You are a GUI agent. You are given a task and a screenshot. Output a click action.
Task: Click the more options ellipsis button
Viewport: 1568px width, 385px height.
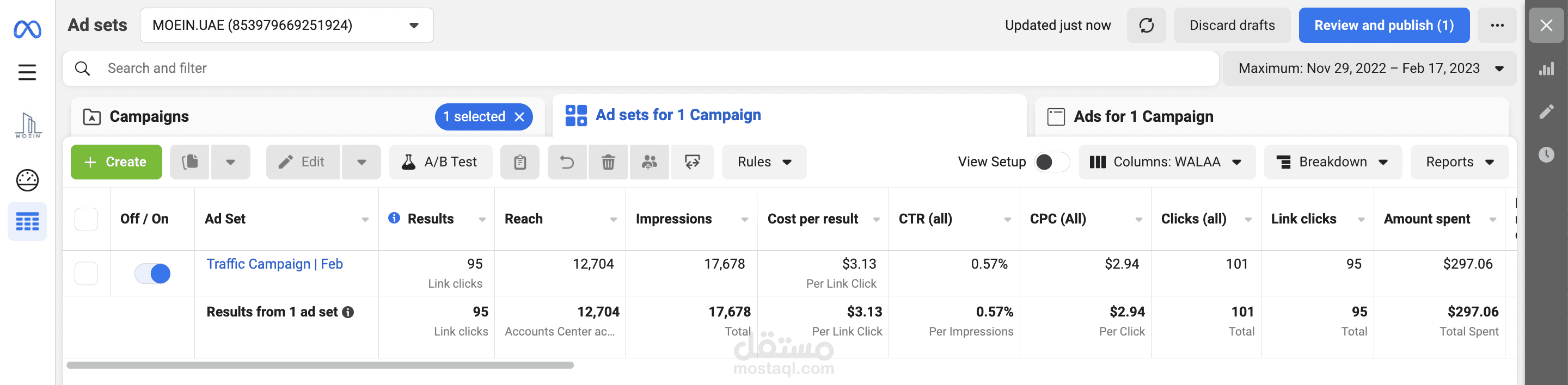1497,26
